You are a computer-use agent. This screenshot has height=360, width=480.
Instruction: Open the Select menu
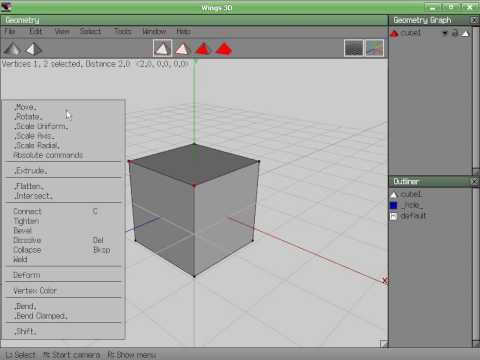(90, 31)
